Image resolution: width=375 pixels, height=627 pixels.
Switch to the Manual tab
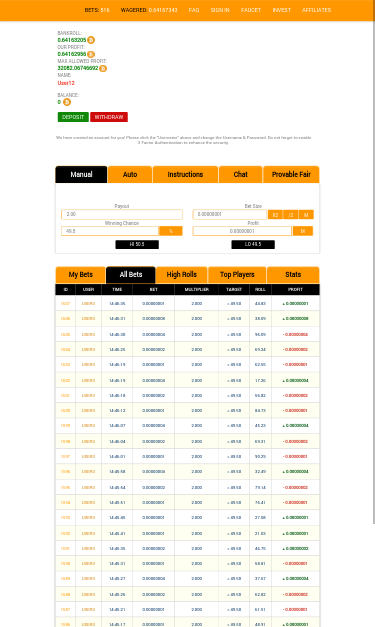[81, 174]
